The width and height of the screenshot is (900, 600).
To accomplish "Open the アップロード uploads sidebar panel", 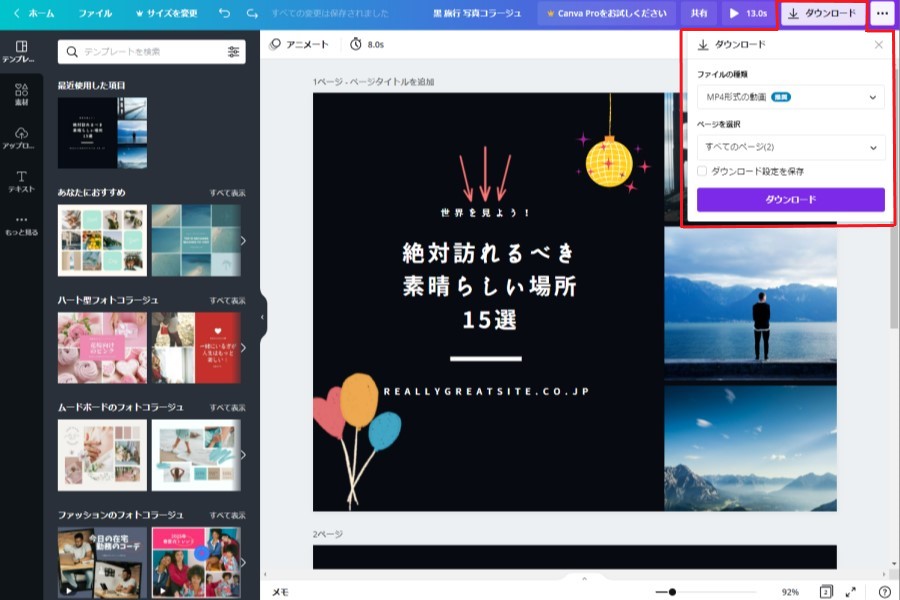I will click(x=21, y=138).
